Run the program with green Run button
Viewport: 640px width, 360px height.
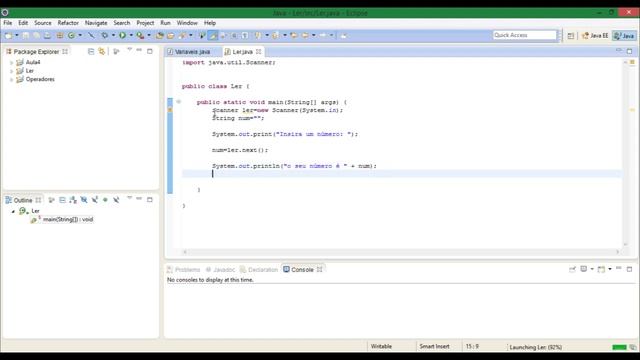tap(122, 36)
